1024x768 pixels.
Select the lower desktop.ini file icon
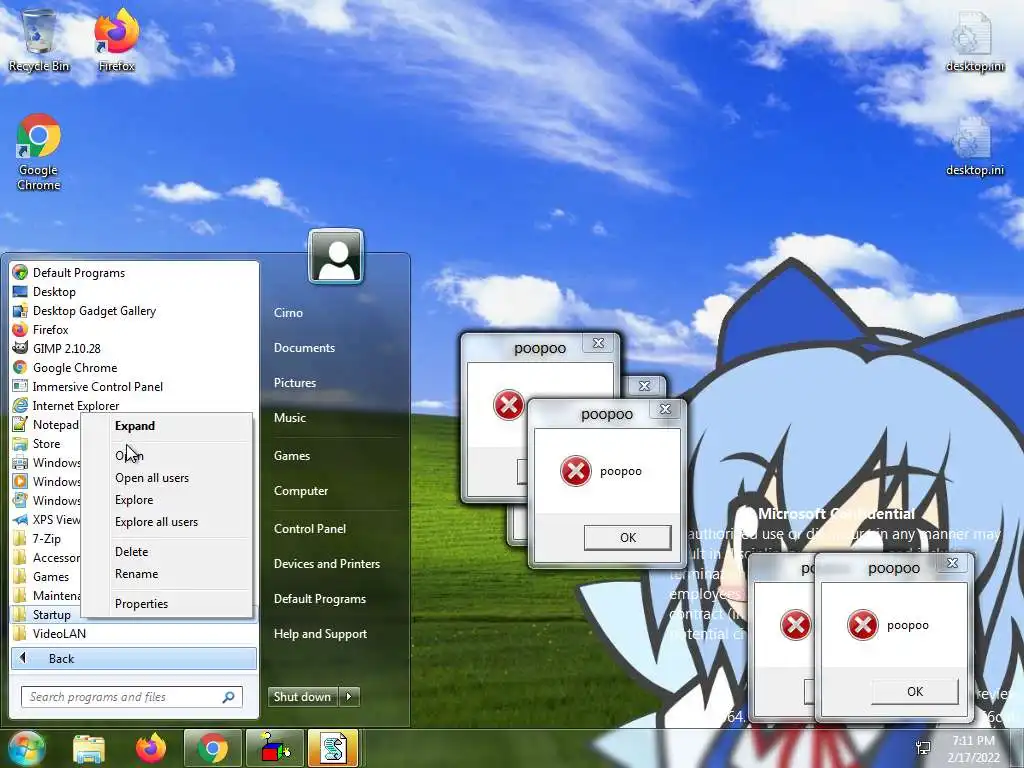(974, 146)
